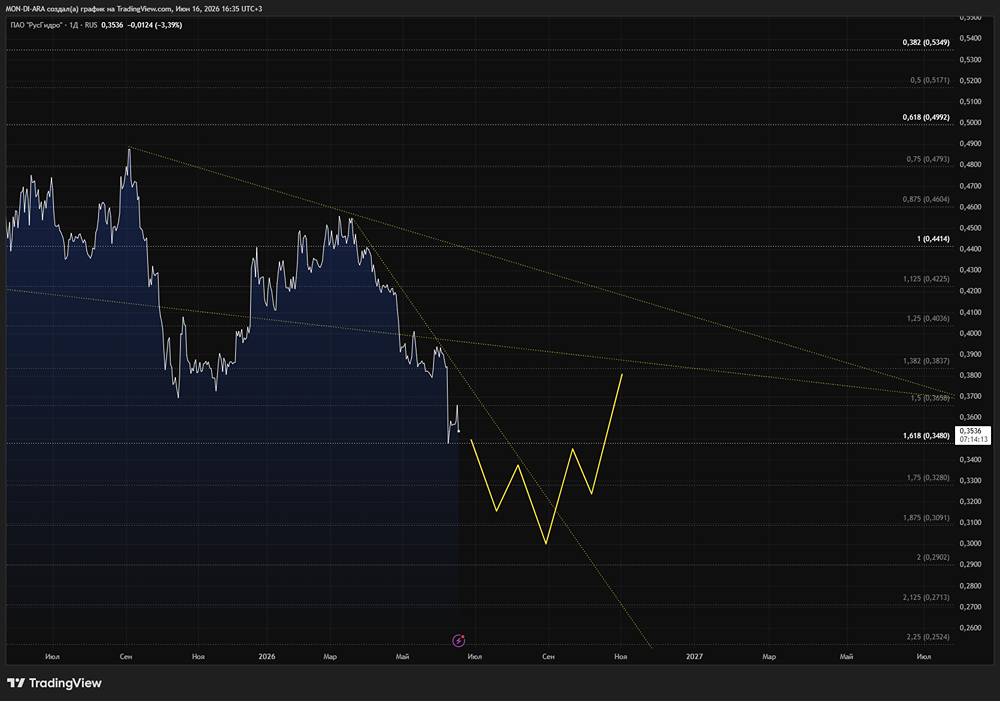
Task: Click the RUS exchange label
Action: tap(91, 25)
